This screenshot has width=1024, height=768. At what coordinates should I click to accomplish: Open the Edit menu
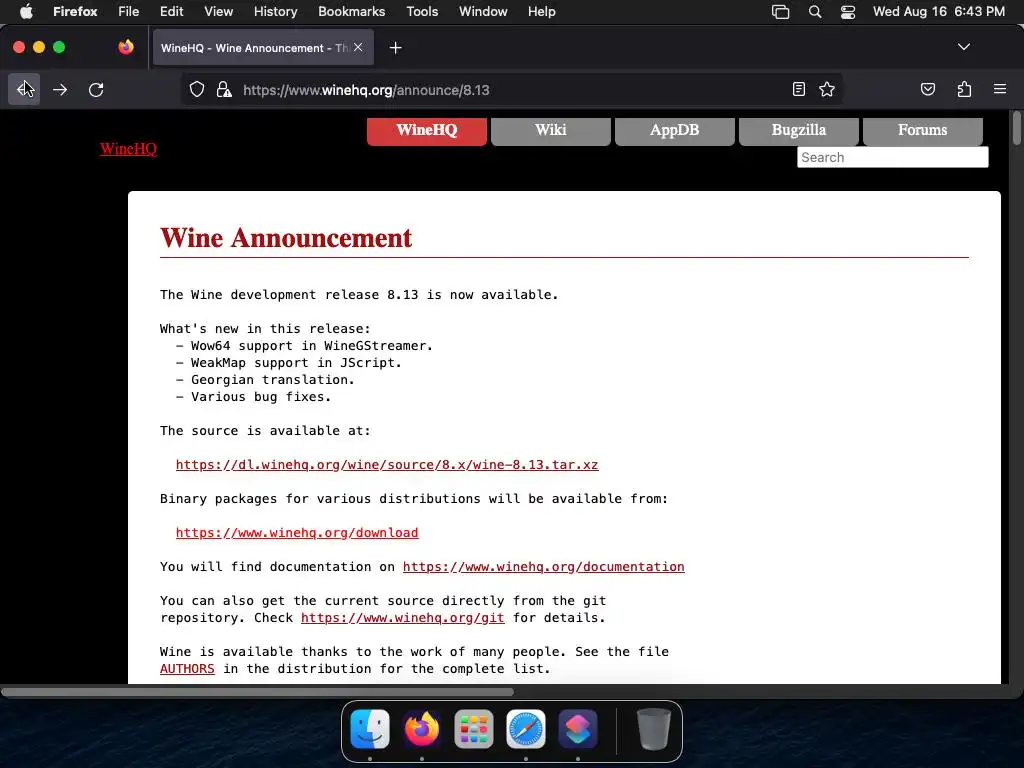[172, 11]
